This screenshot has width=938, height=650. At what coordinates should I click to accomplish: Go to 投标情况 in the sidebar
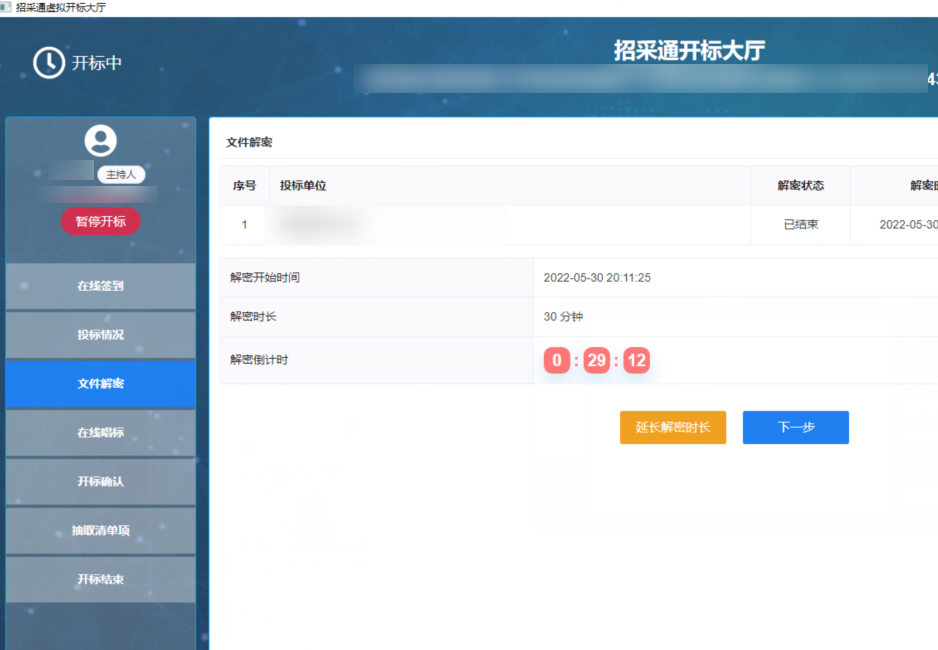[101, 335]
